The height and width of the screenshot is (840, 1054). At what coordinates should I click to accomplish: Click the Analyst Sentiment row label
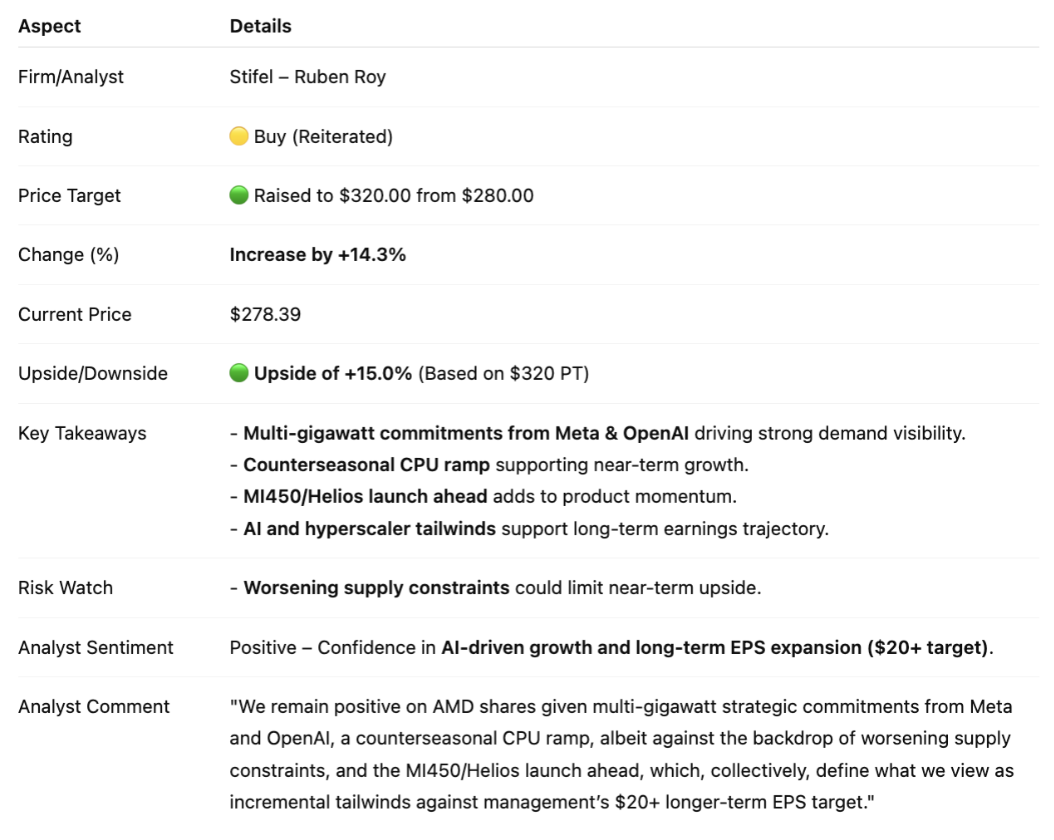click(x=95, y=648)
